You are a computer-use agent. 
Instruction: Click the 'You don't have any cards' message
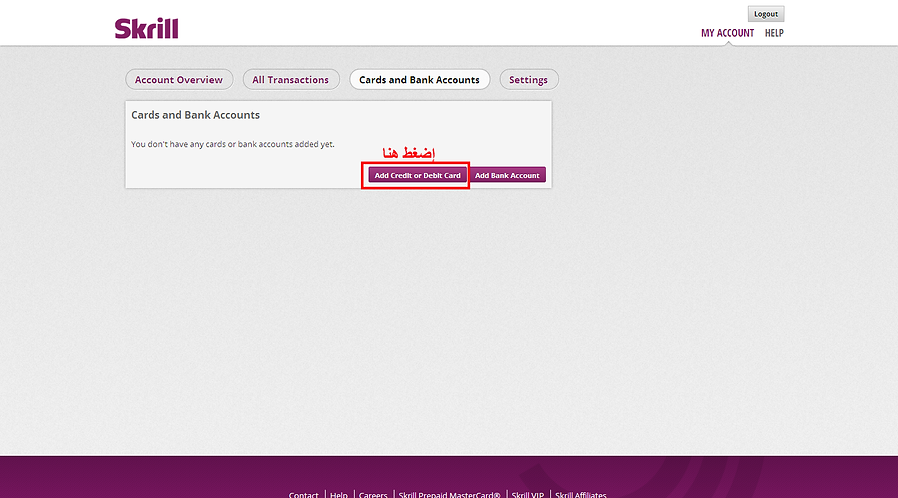233,144
